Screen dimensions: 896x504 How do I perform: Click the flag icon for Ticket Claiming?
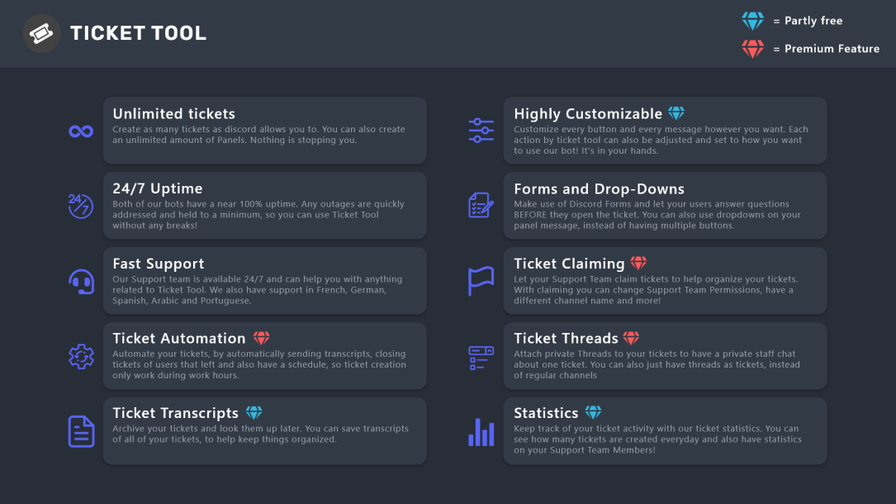coord(481,281)
